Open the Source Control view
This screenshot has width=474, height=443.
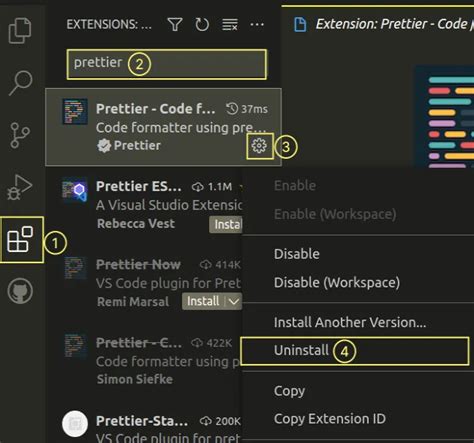[20, 135]
